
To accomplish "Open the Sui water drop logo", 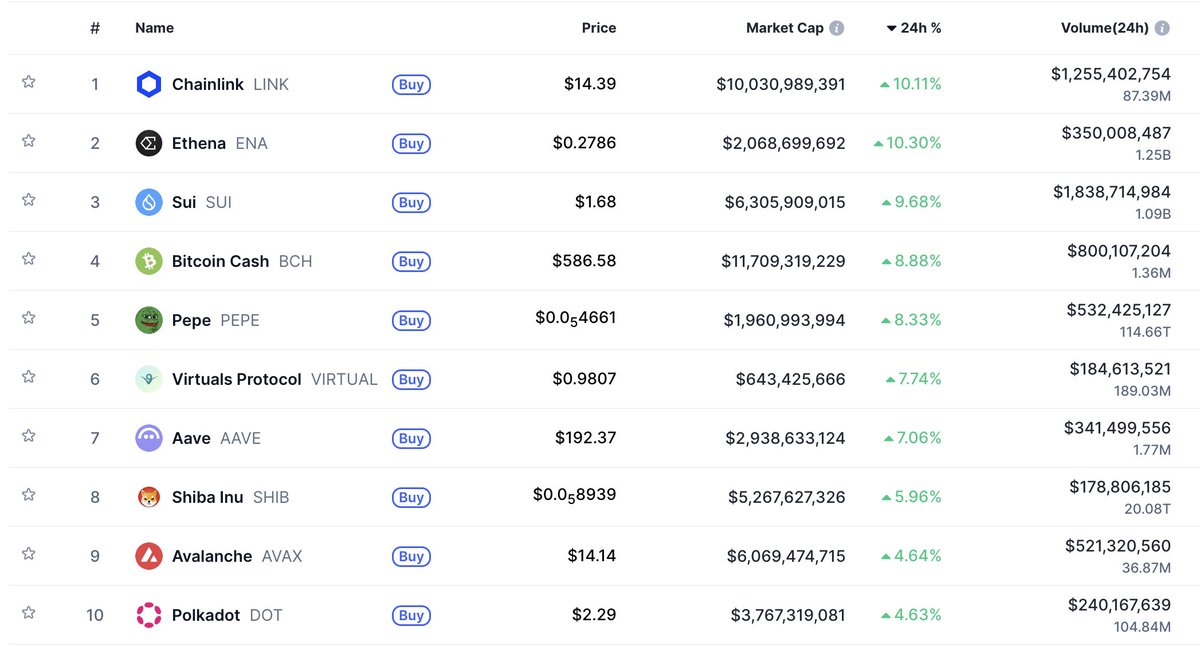I will click(148, 203).
